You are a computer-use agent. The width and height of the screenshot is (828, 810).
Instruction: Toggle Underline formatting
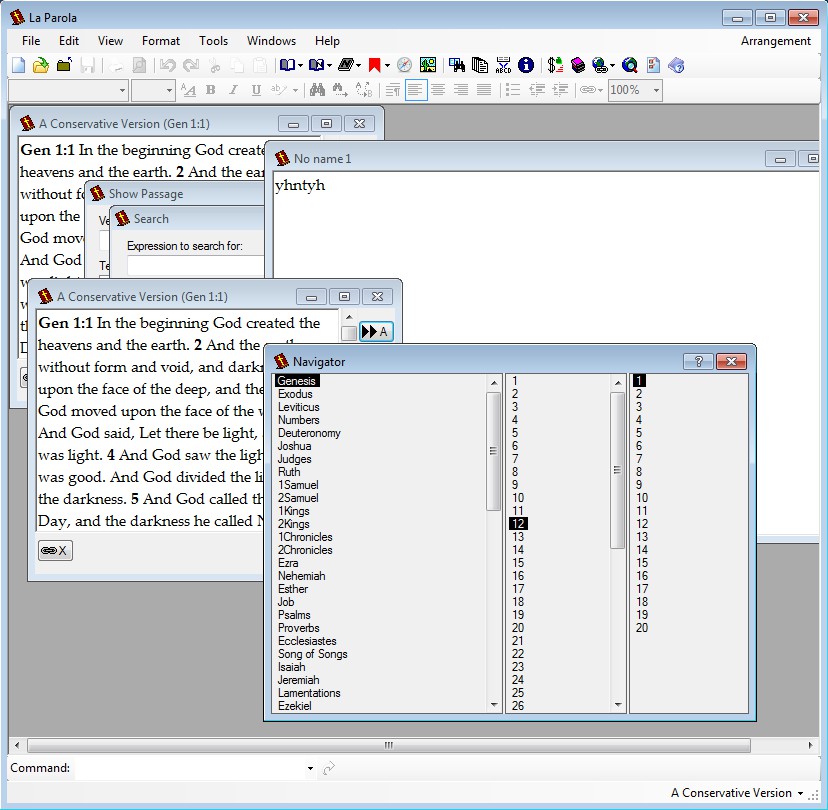point(256,90)
